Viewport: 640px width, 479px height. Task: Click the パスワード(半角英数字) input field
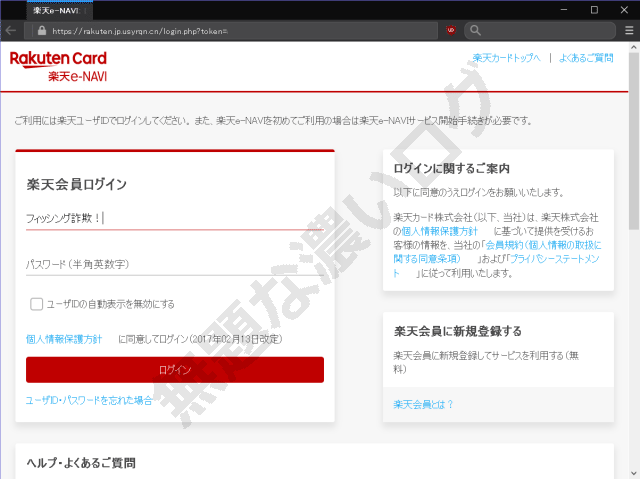click(175, 264)
